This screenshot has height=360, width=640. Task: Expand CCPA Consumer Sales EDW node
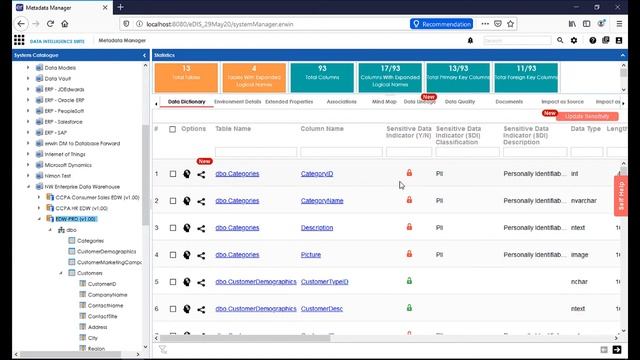[x=39, y=197]
